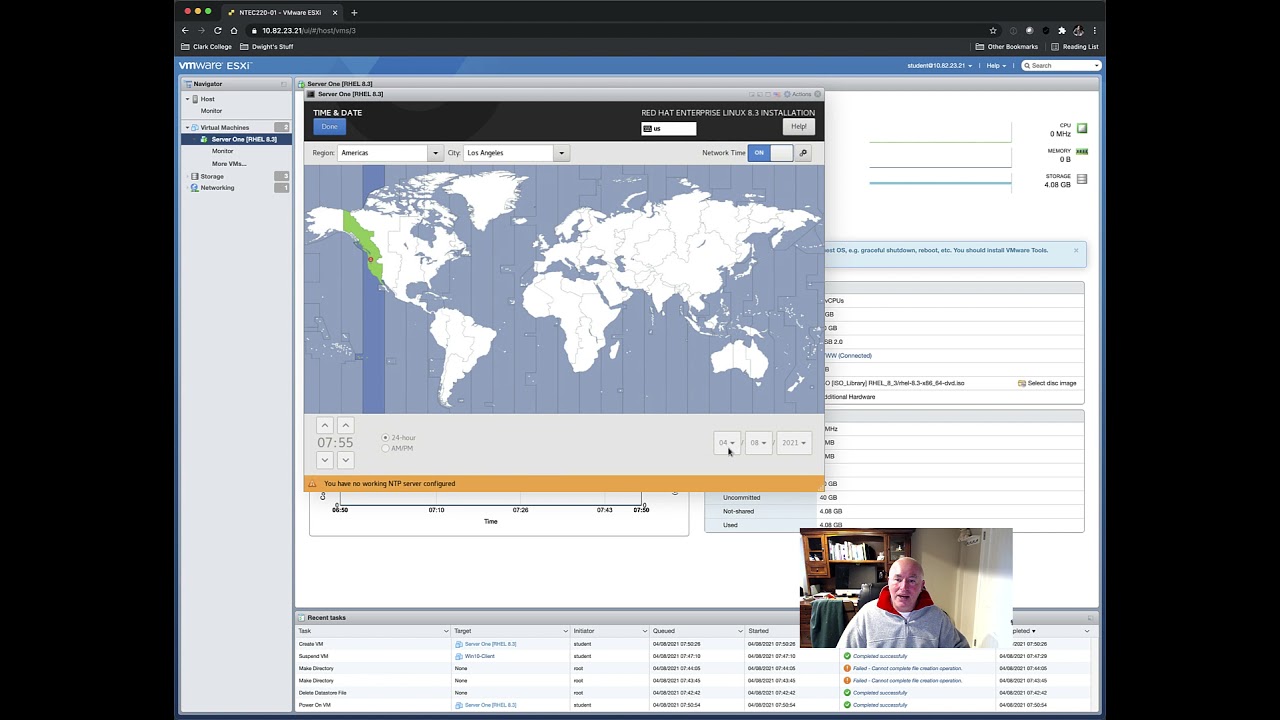Open the installer Help! button
Viewport: 1280px width, 720px height.
click(798, 127)
